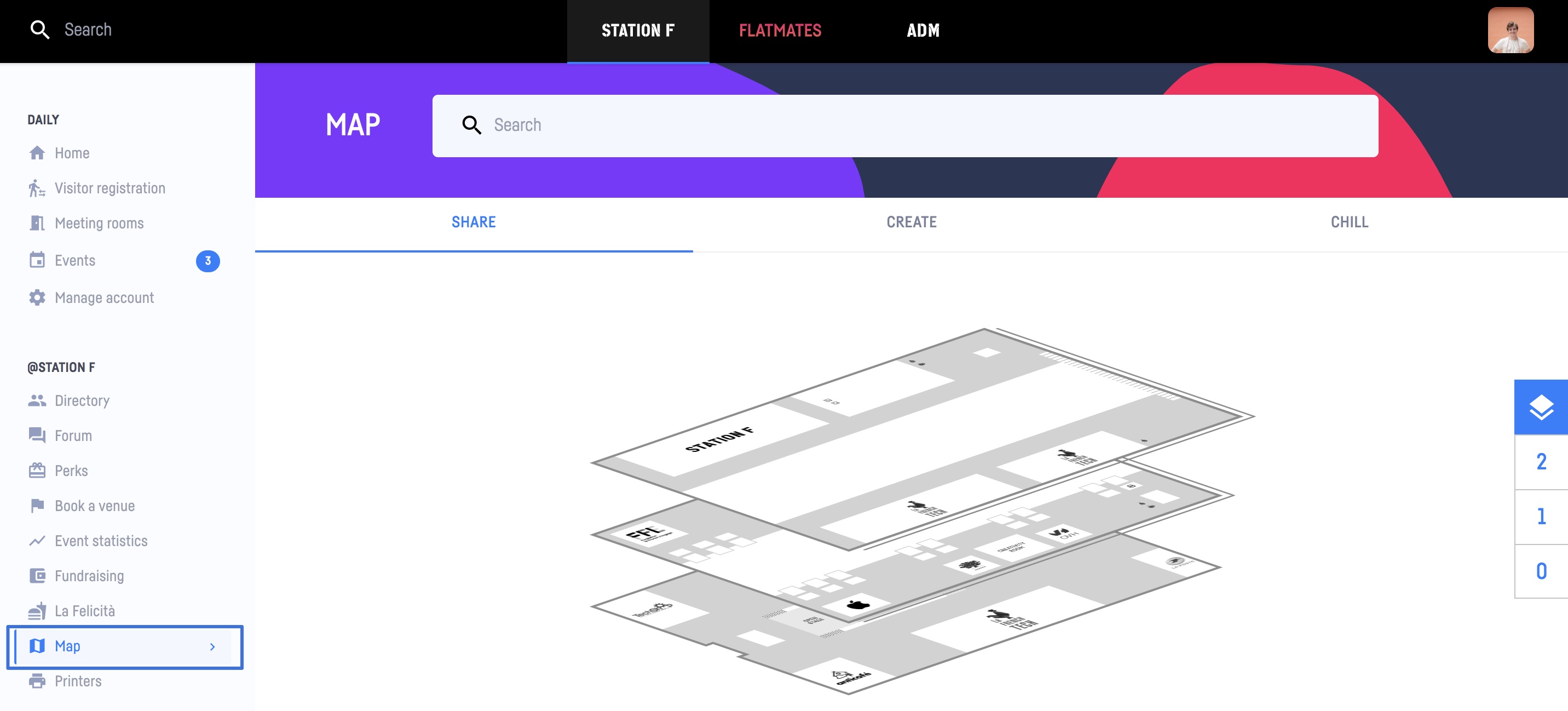Click the layers floor selector icon
The width and height of the screenshot is (1568, 711).
[x=1541, y=407]
